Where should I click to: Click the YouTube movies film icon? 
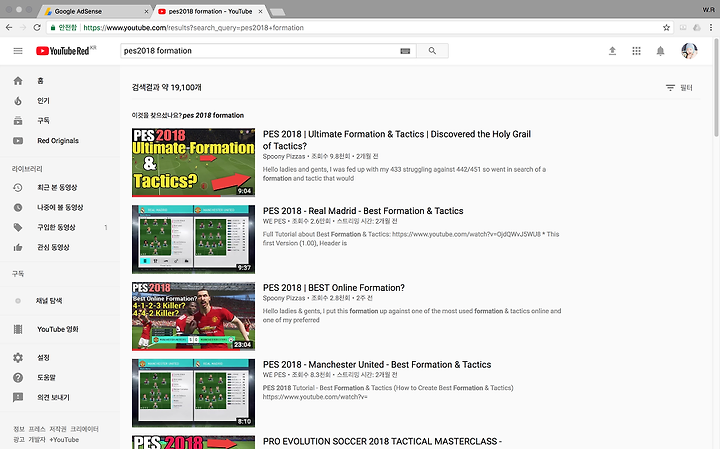click(x=18, y=329)
